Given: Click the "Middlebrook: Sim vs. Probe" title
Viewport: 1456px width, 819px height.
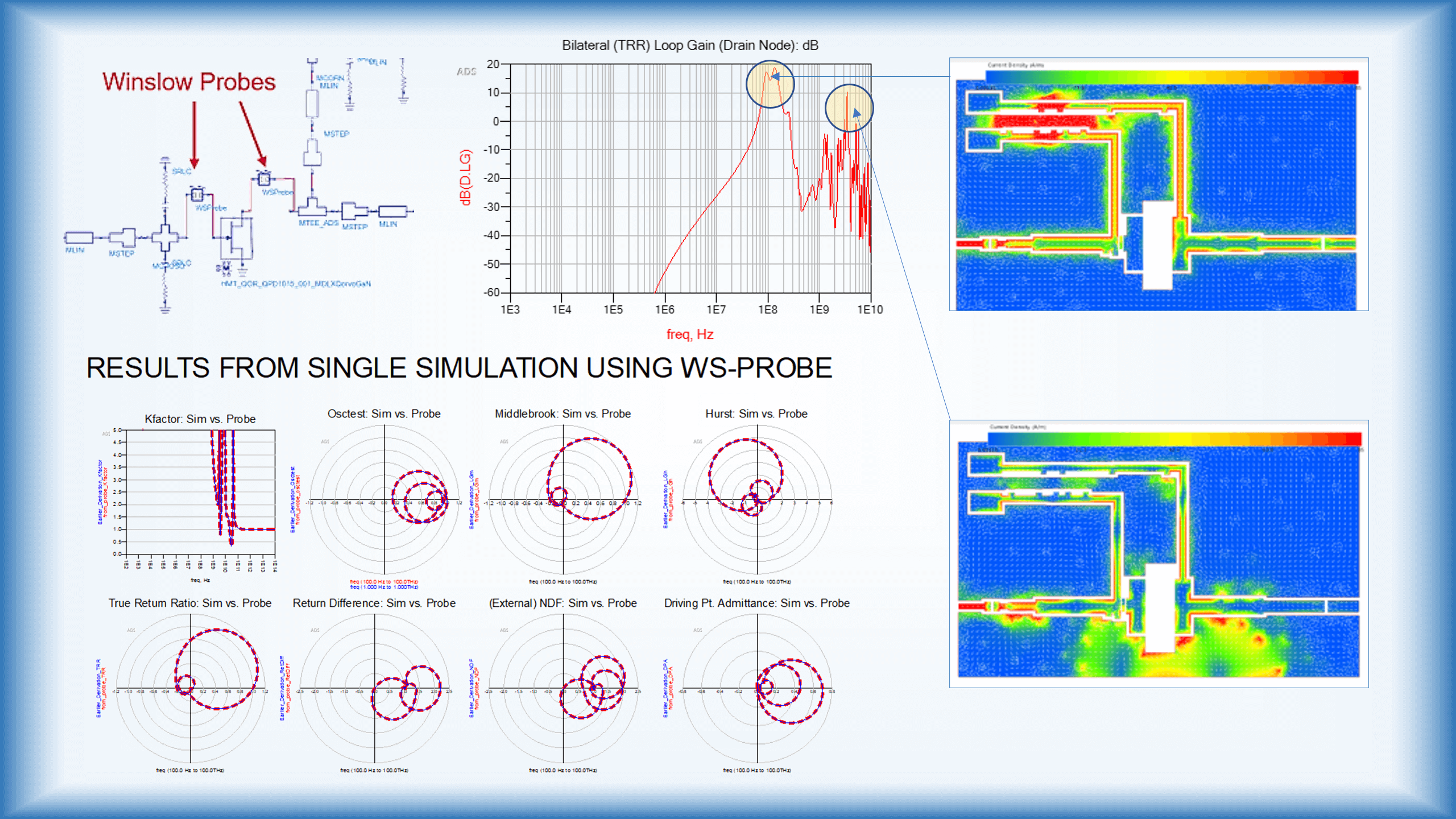Looking at the screenshot, I should coord(562,413).
